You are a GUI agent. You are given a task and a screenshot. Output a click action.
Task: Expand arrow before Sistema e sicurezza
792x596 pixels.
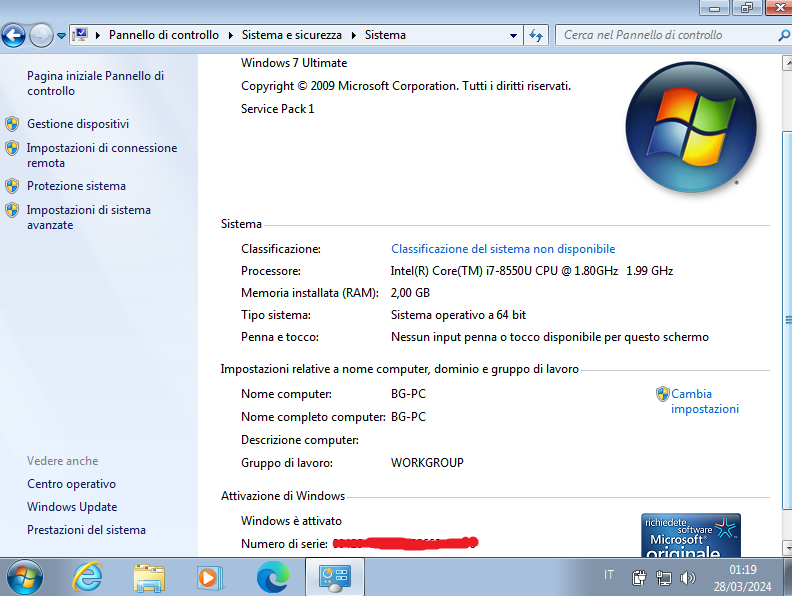tap(231, 35)
